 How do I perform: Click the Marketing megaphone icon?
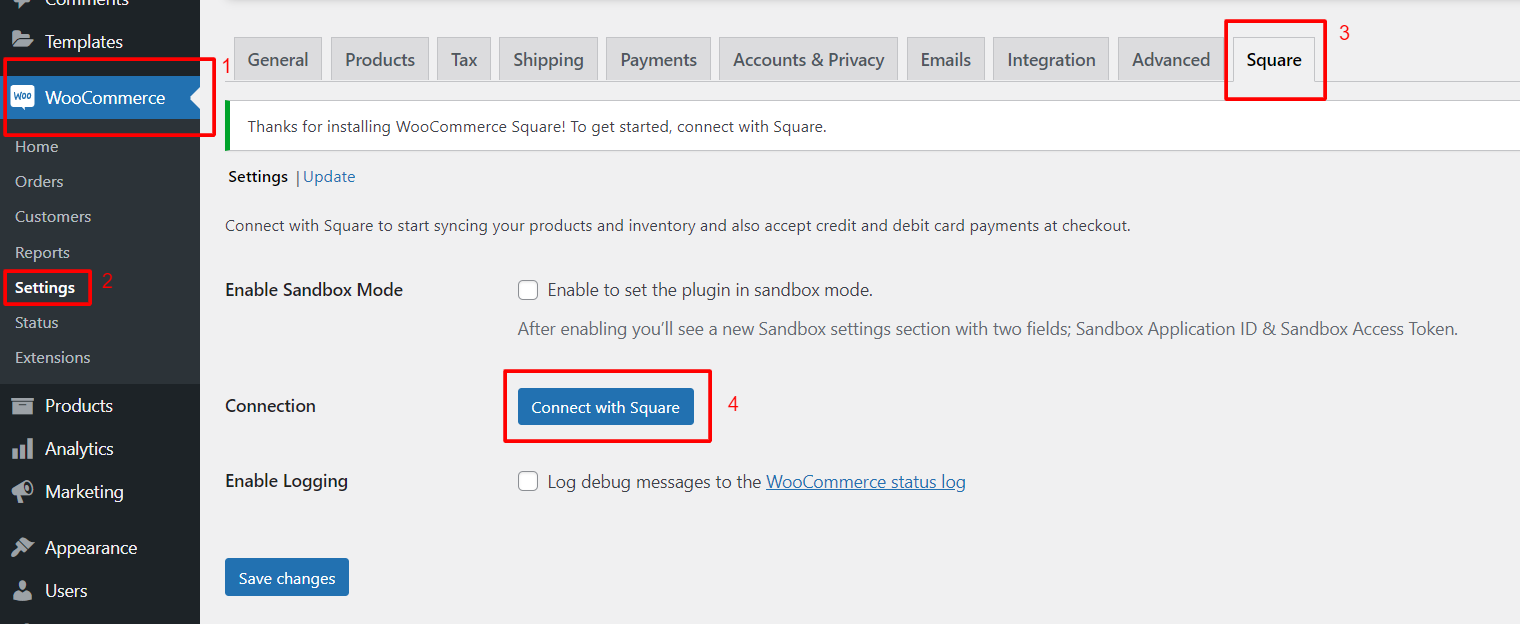[x=22, y=492]
